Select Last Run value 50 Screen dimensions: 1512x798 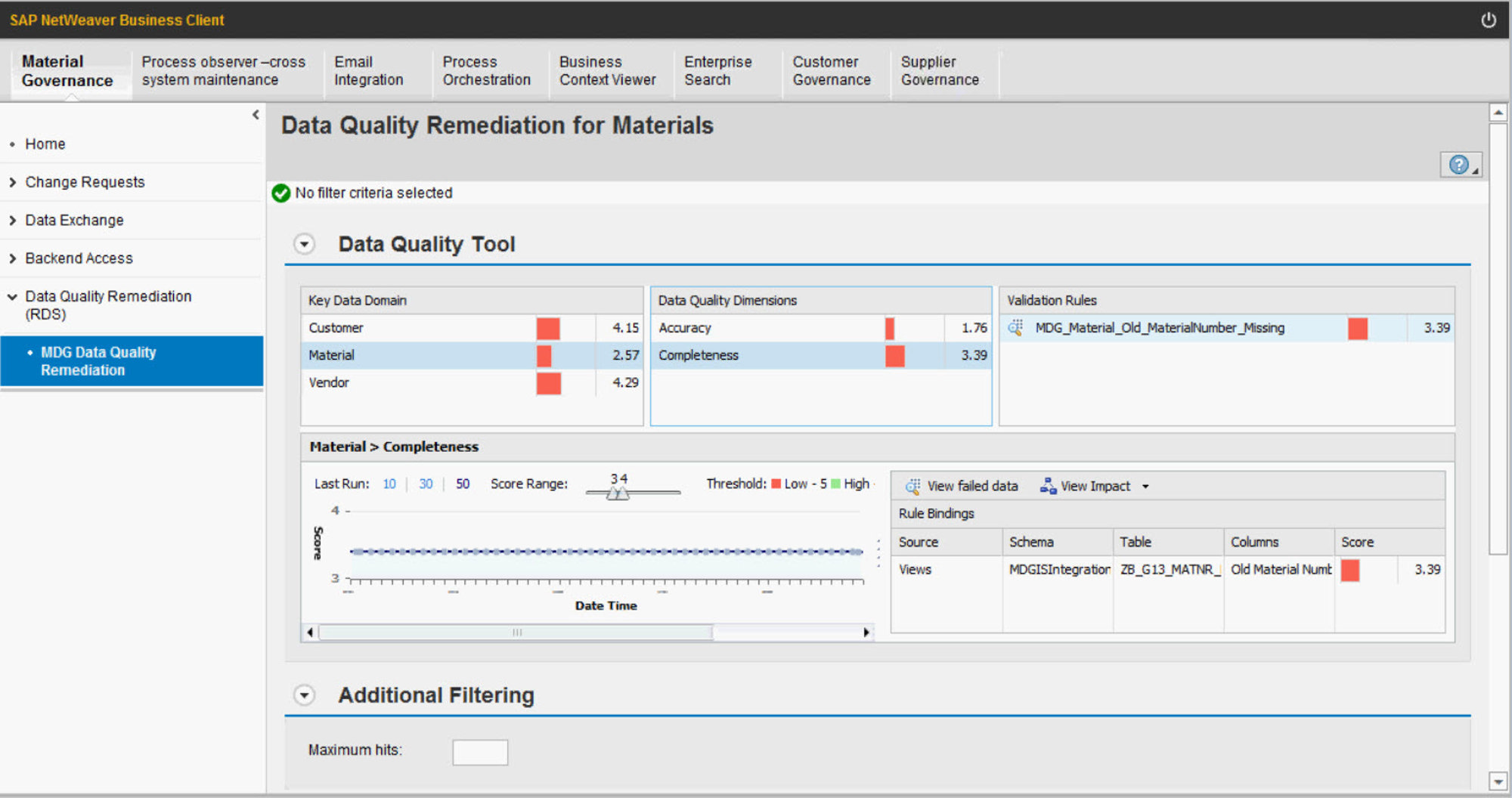click(x=462, y=484)
